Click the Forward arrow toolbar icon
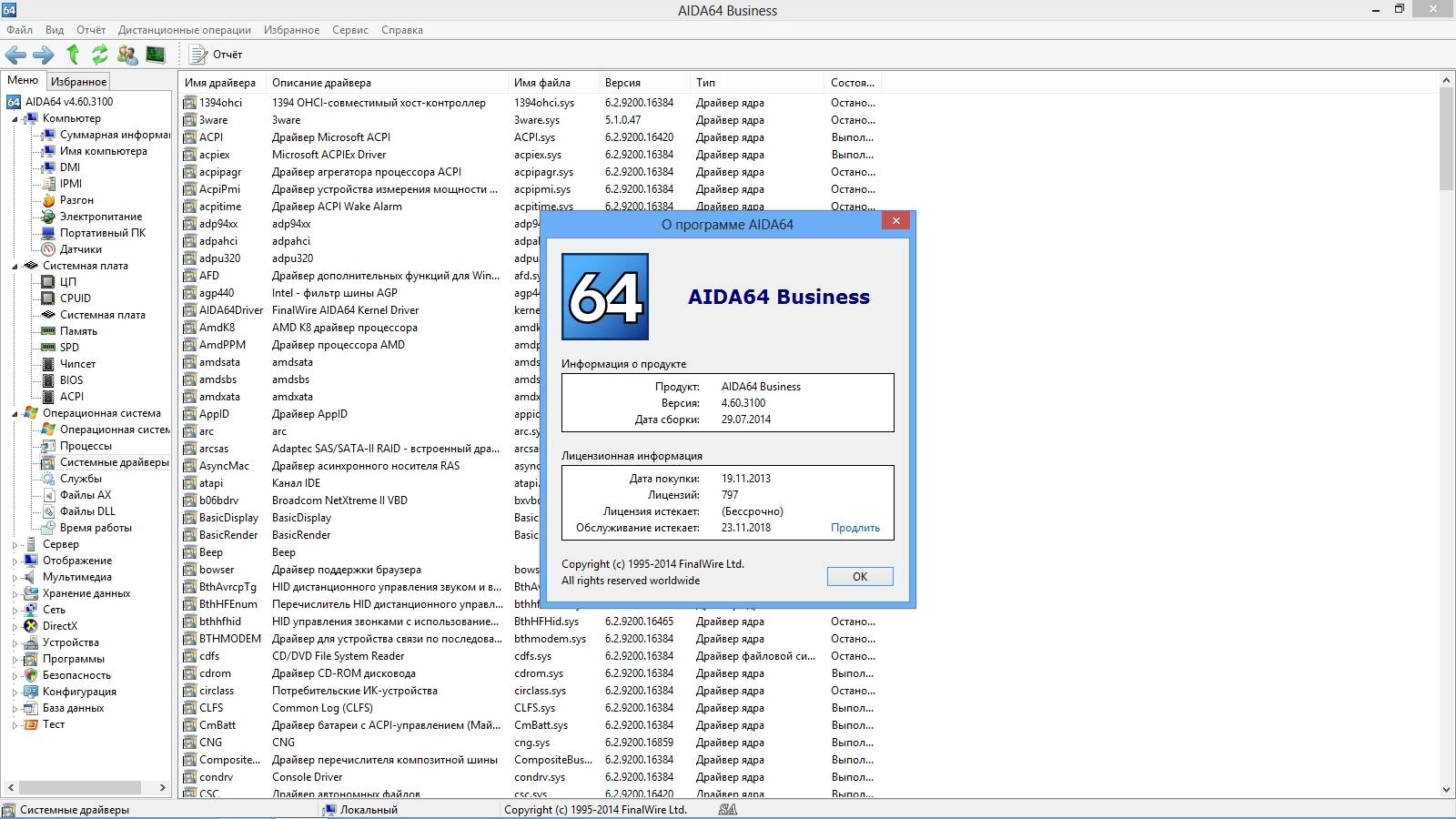Screen dimensions: 1456x819 coord(44,55)
